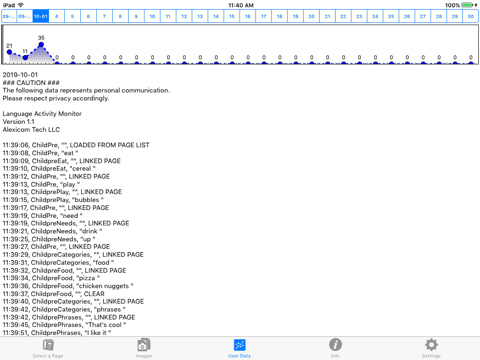Select day 7 in date bar
480x360 pixels.
click(x=104, y=16)
